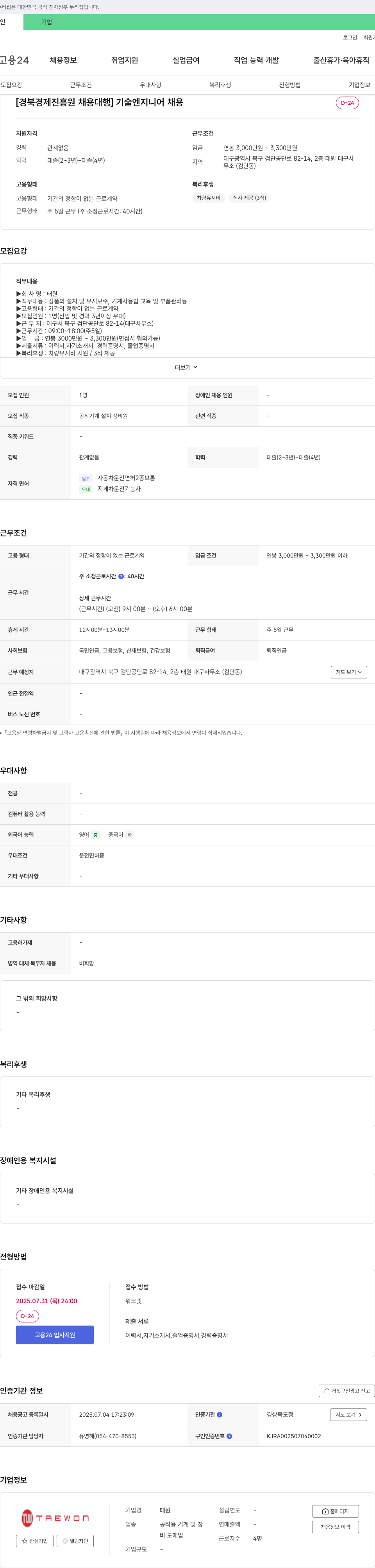
Task: Click the TAEWON company logo
Action: 55,1519
